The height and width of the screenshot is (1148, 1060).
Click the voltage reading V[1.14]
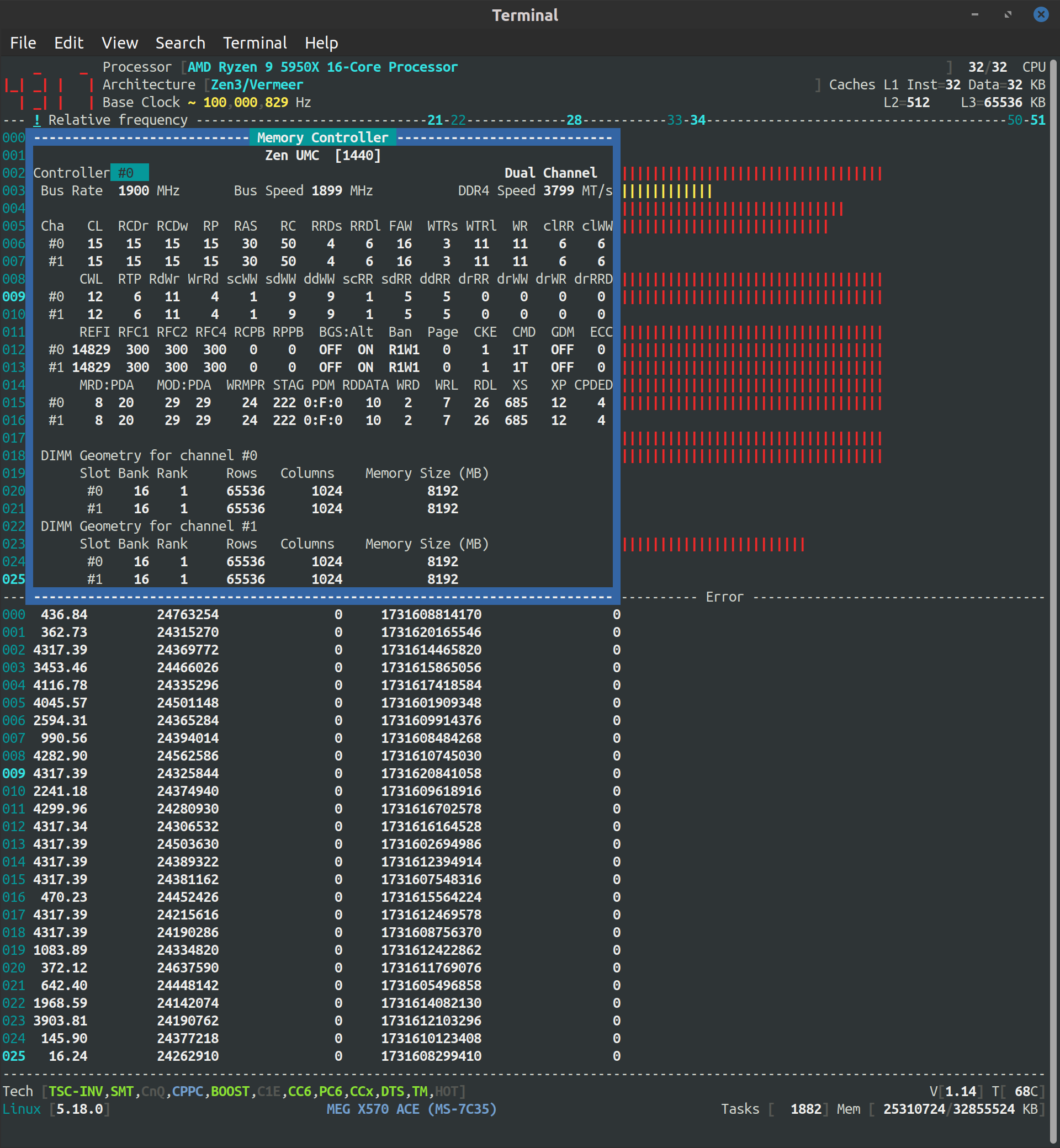pyautogui.click(x=957, y=1092)
